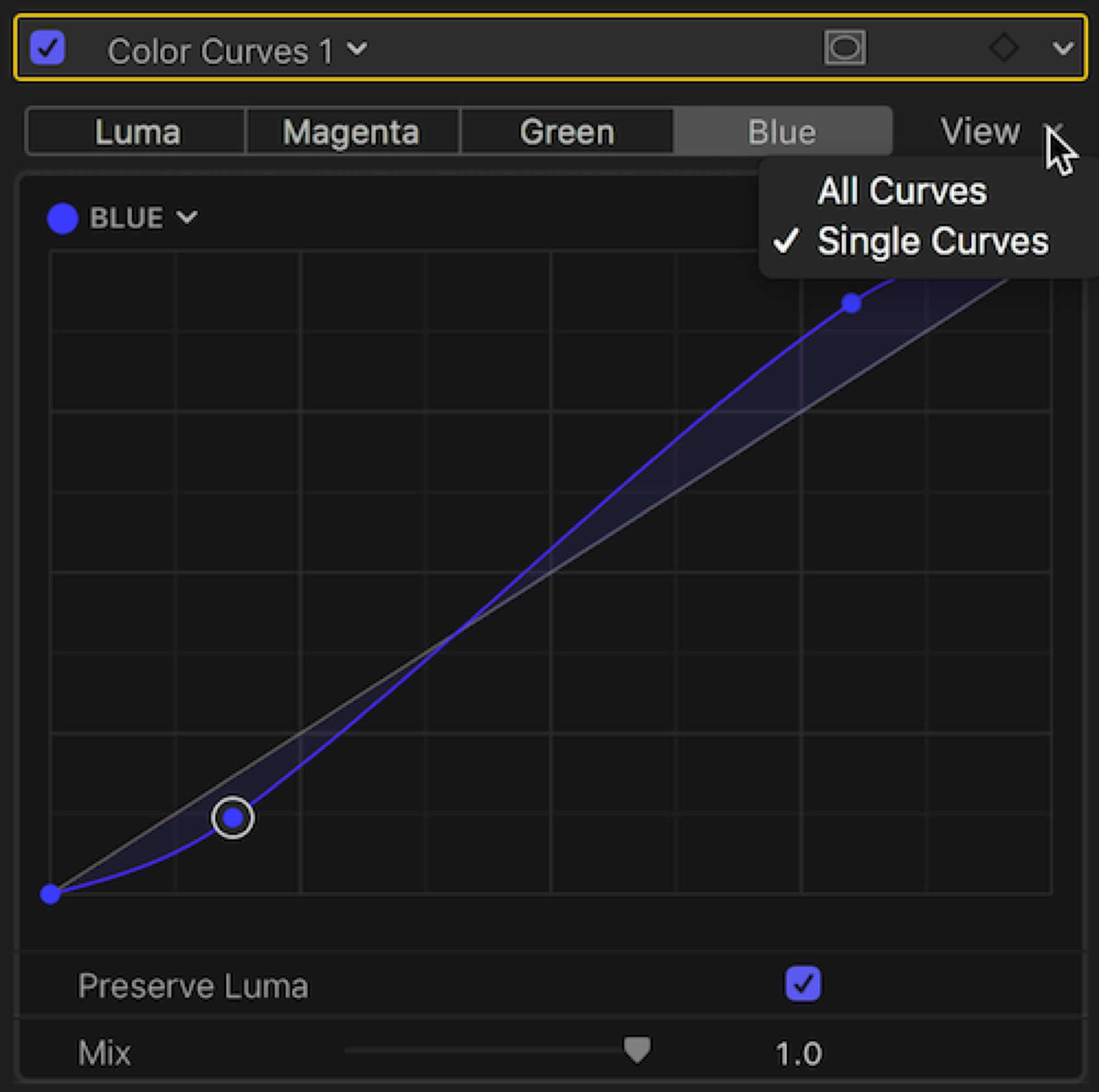Select the upper curve control point
This screenshot has width=1099, height=1092.
coord(851,303)
